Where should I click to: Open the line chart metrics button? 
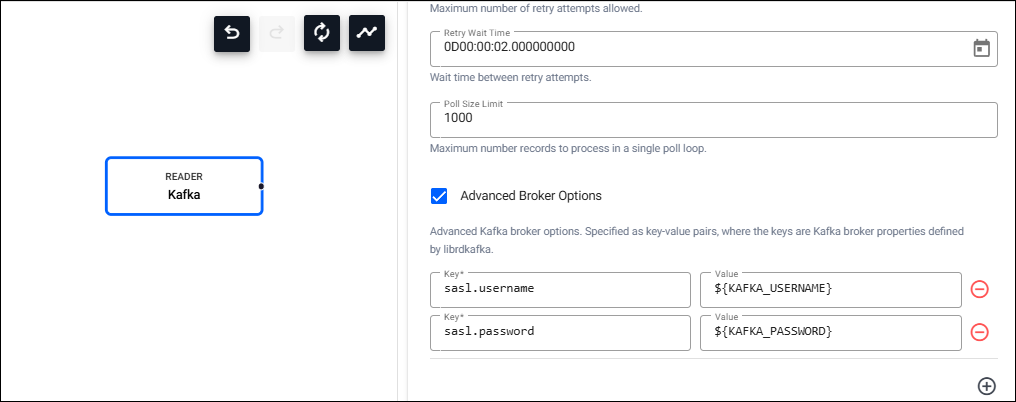point(367,33)
